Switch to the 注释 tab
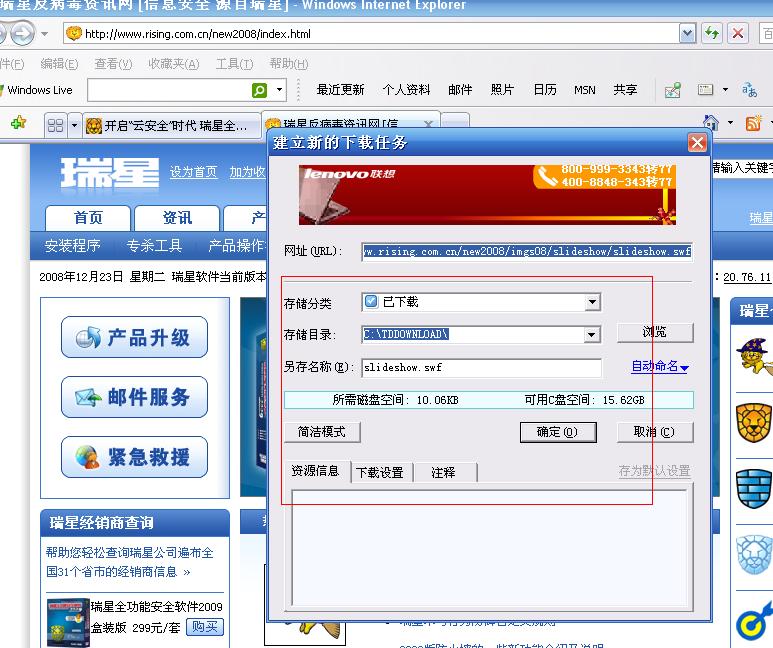 [x=443, y=472]
